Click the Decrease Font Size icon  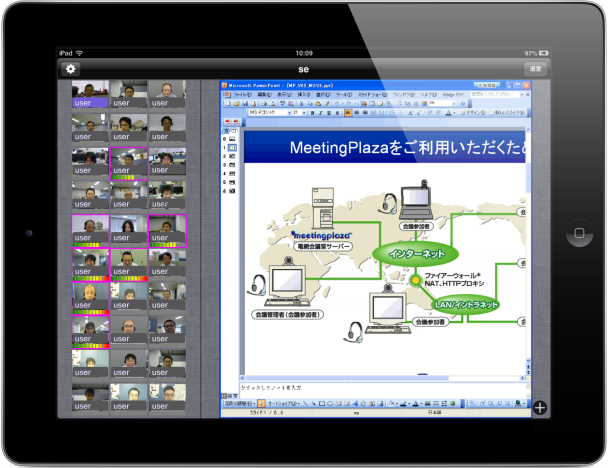419,113
